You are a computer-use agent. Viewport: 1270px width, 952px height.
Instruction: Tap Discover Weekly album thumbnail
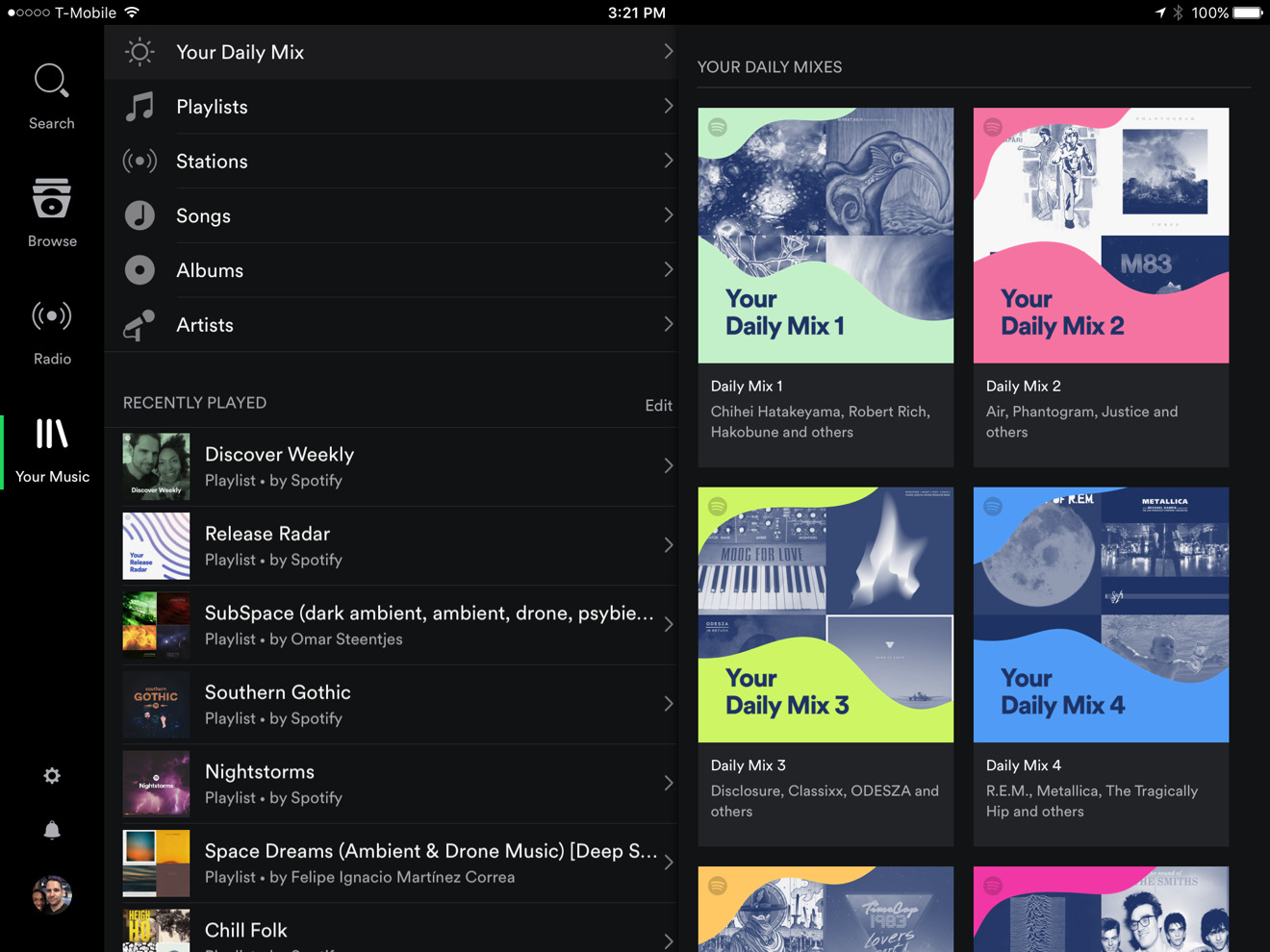click(156, 466)
